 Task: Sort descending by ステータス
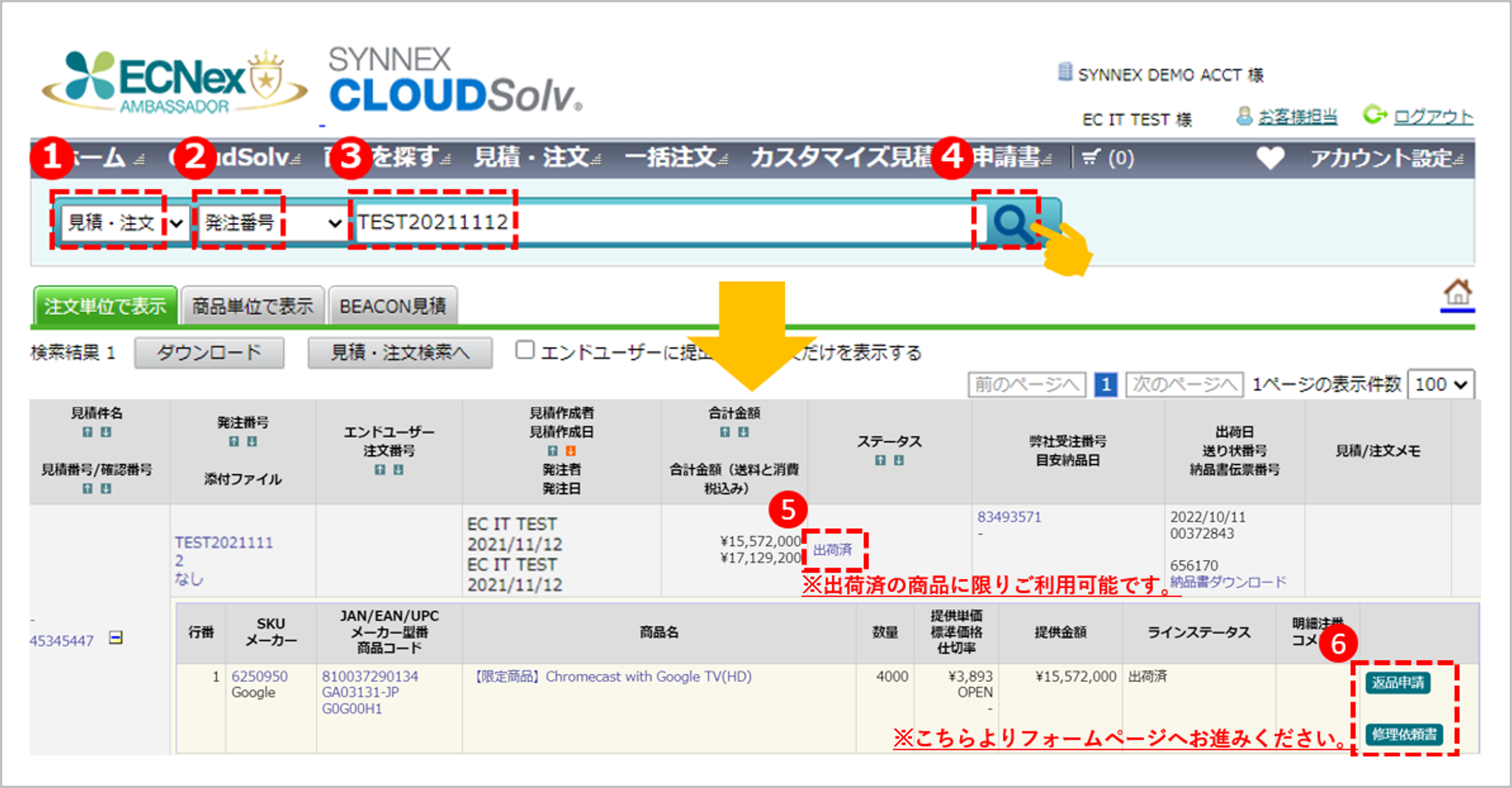(899, 461)
